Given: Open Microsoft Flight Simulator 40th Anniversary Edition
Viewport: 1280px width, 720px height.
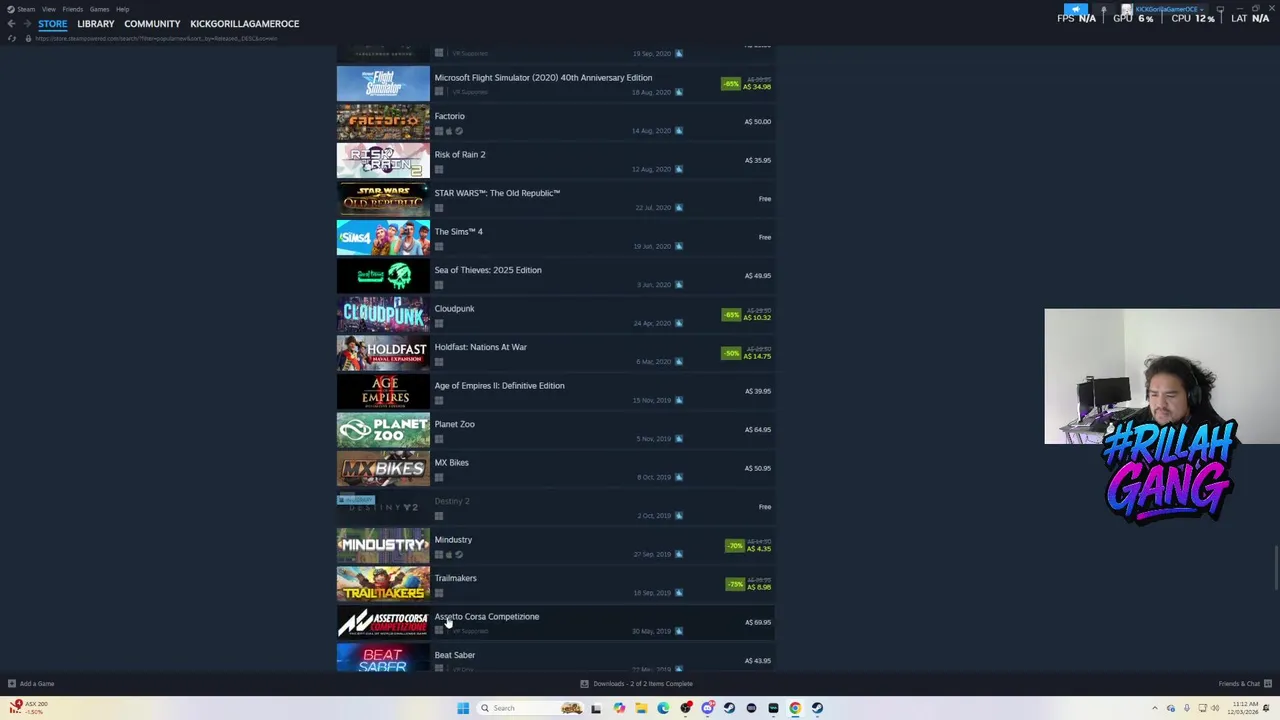Looking at the screenshot, I should pyautogui.click(x=555, y=84).
